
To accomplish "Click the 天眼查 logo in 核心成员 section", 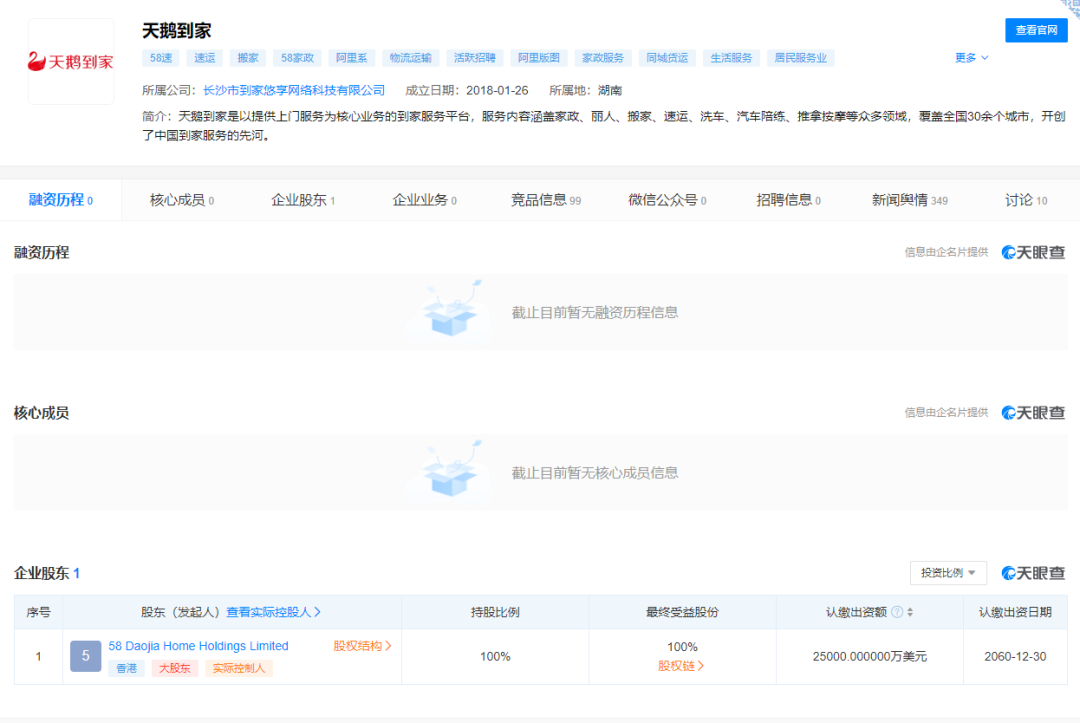I will click(x=1033, y=413).
